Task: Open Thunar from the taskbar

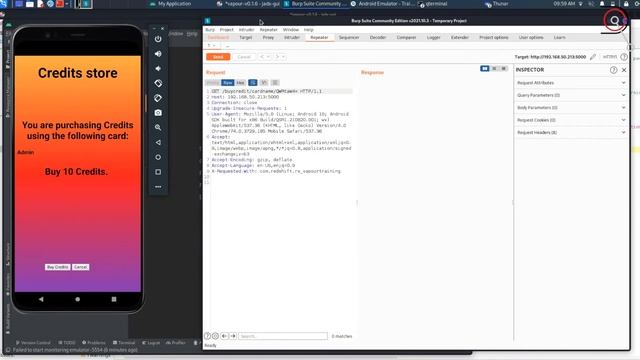Action: coord(496,4)
